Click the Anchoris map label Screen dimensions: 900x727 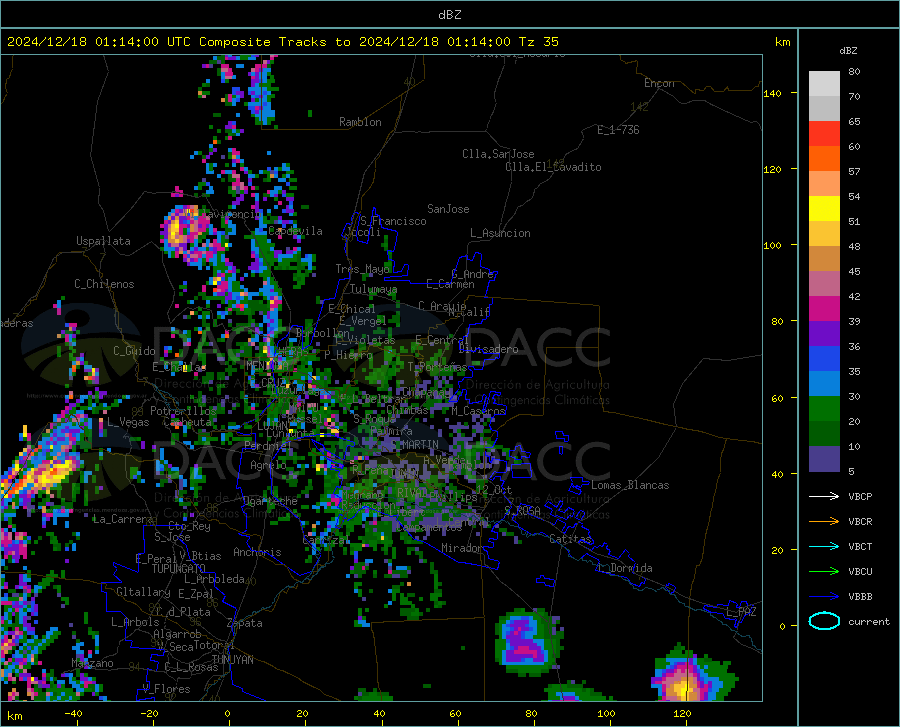(257, 552)
